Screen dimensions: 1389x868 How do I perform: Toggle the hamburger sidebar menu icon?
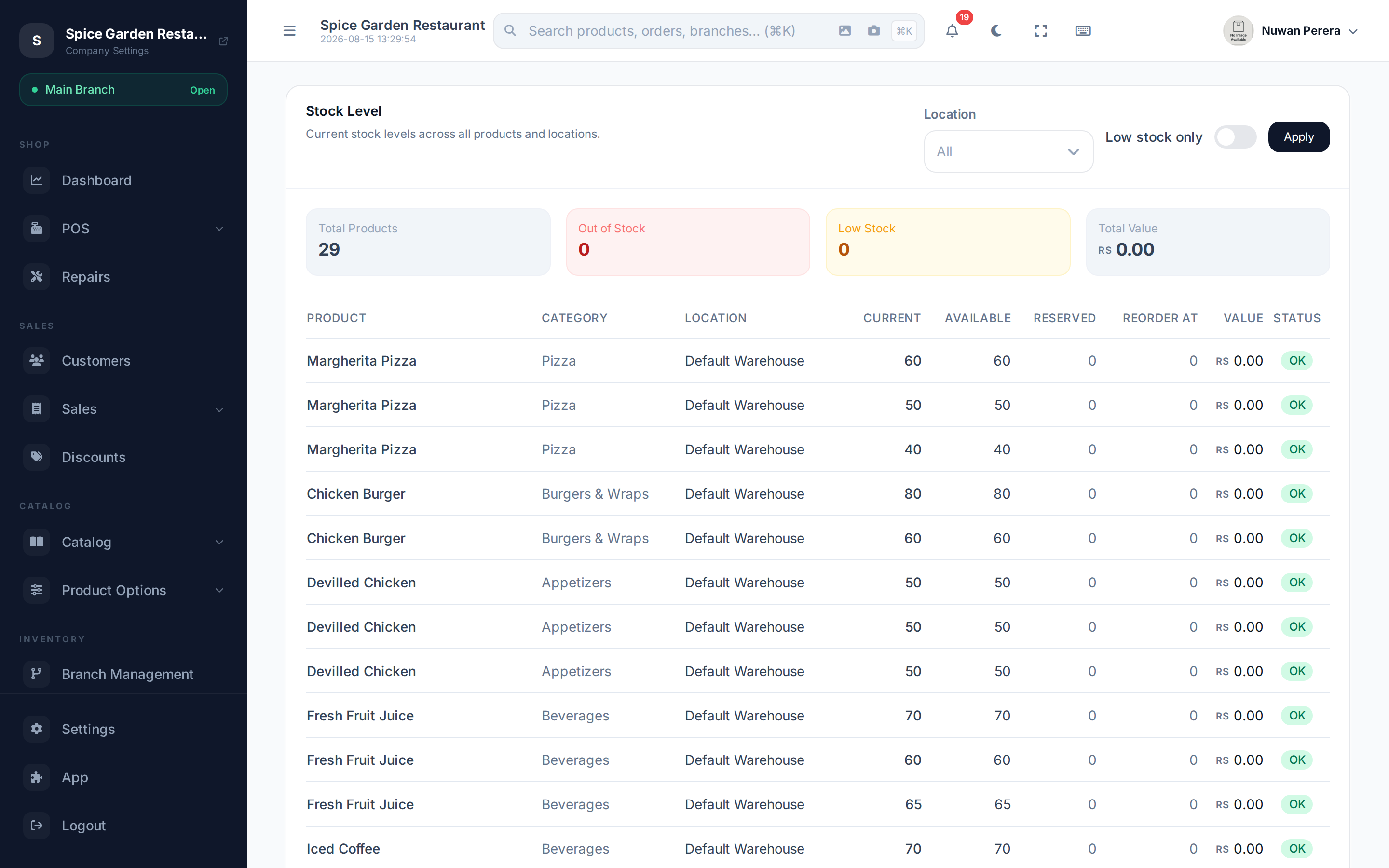tap(289, 30)
